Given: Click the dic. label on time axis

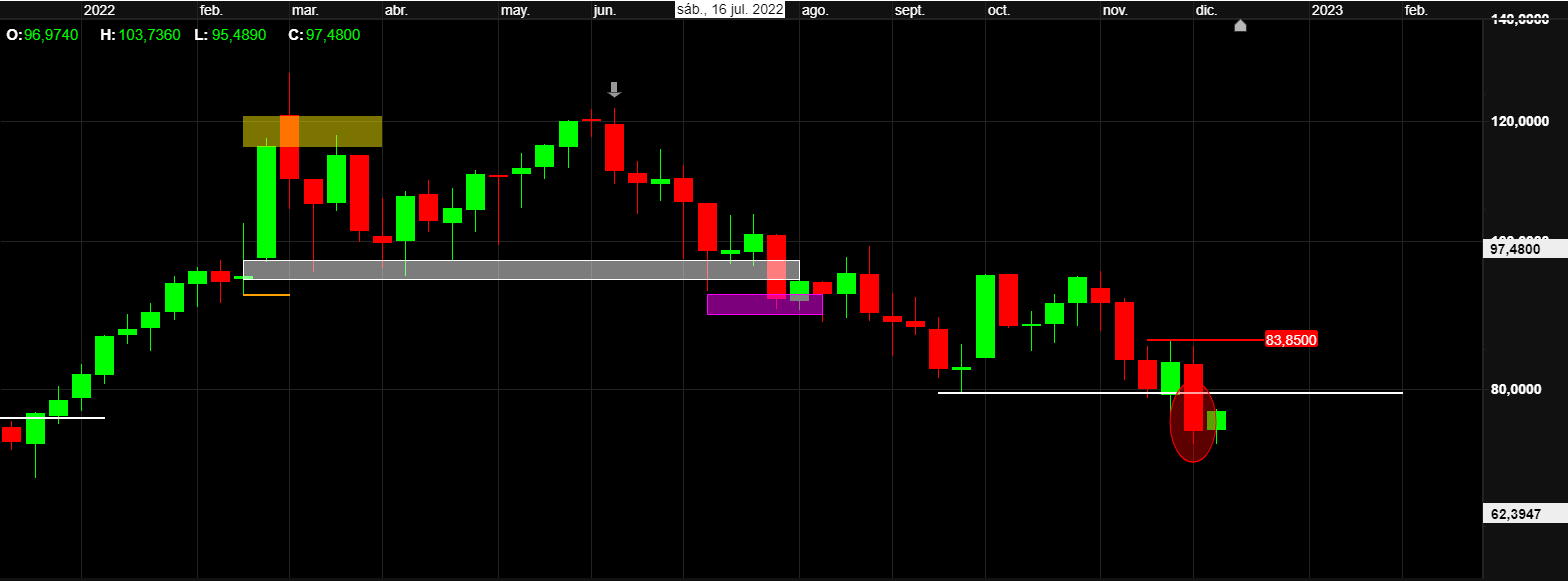Looking at the screenshot, I should pyautogui.click(x=1206, y=10).
